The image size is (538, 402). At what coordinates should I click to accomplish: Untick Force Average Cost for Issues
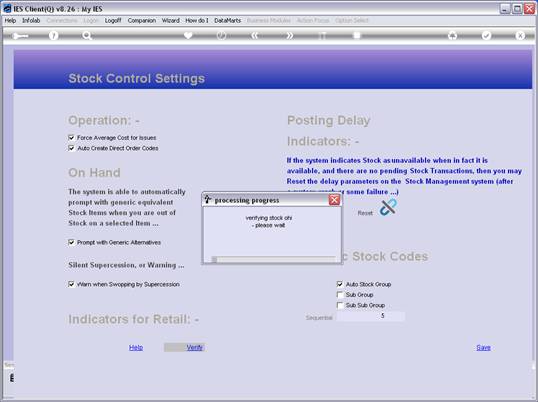tap(71, 138)
